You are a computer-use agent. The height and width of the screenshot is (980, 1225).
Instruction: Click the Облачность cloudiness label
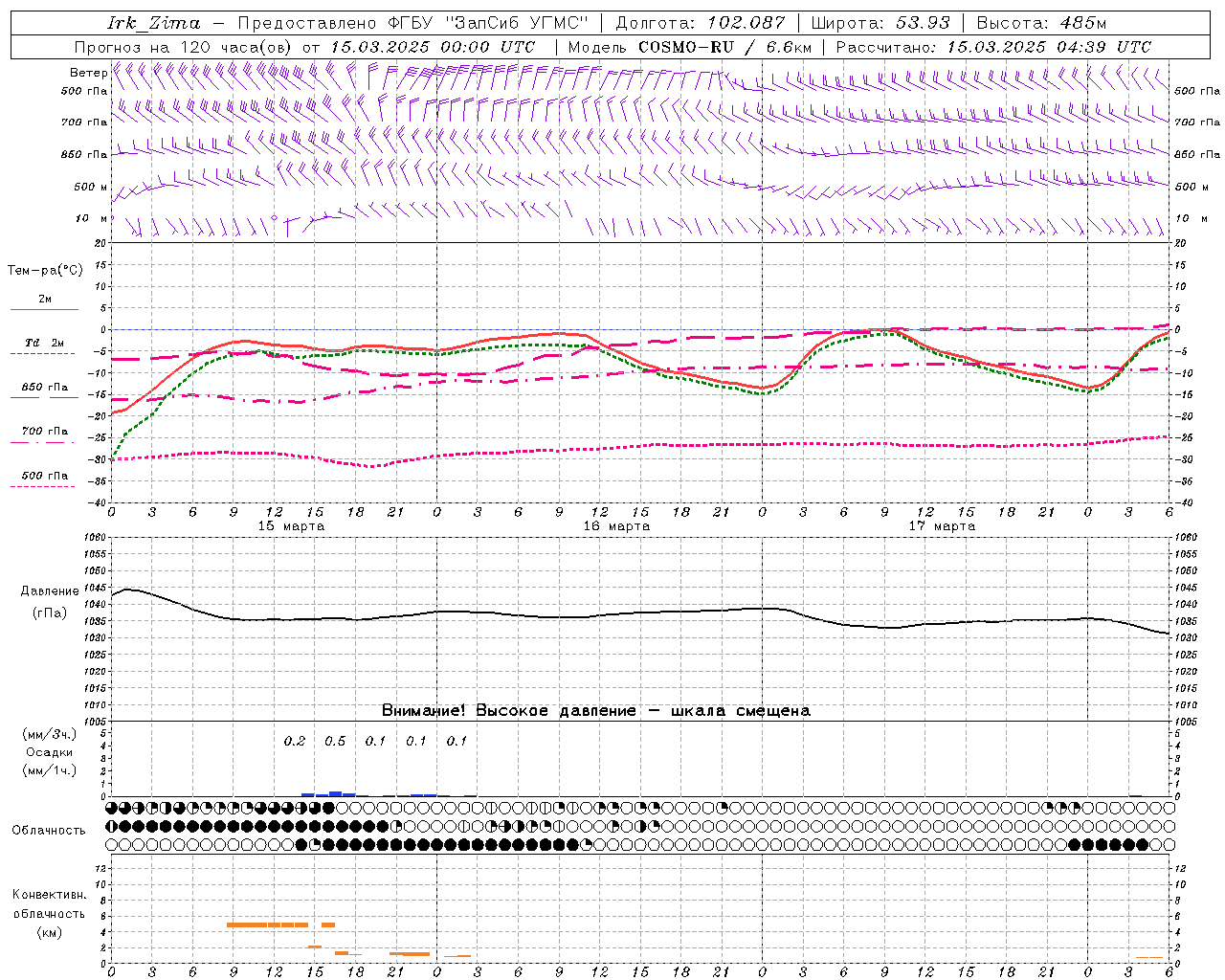pos(49,830)
